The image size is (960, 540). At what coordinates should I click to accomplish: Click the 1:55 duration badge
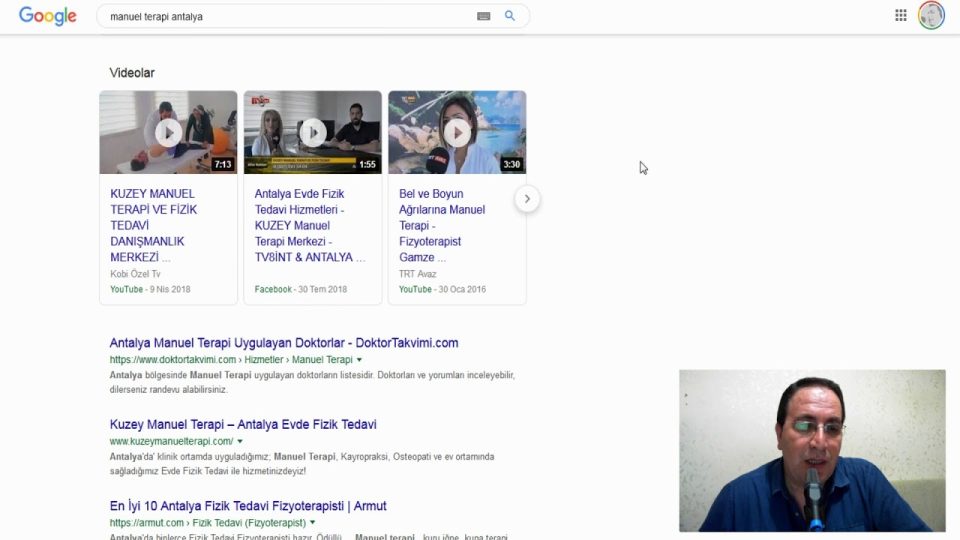(x=367, y=164)
